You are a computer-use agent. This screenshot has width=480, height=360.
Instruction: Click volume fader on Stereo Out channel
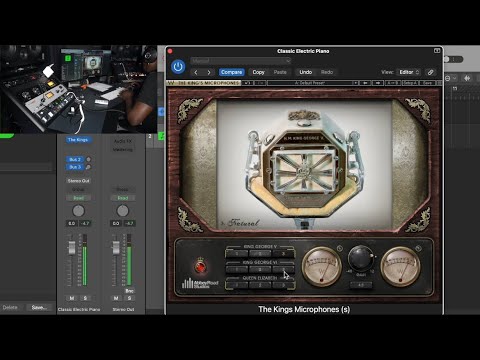[x=116, y=247]
